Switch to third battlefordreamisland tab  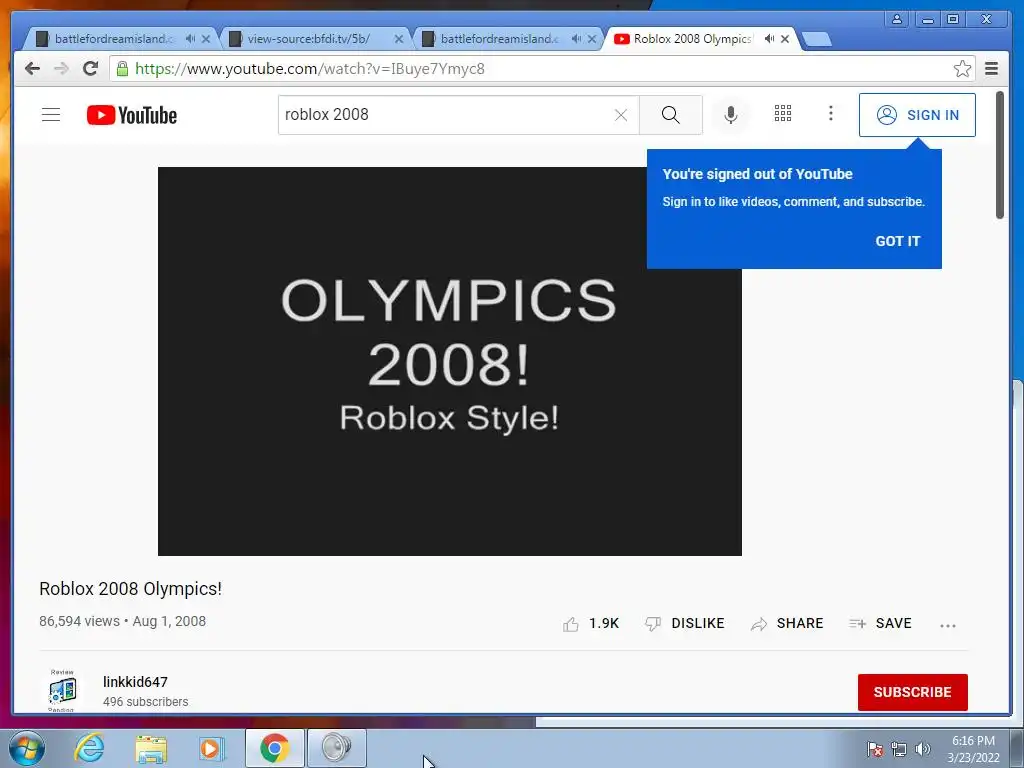500,39
